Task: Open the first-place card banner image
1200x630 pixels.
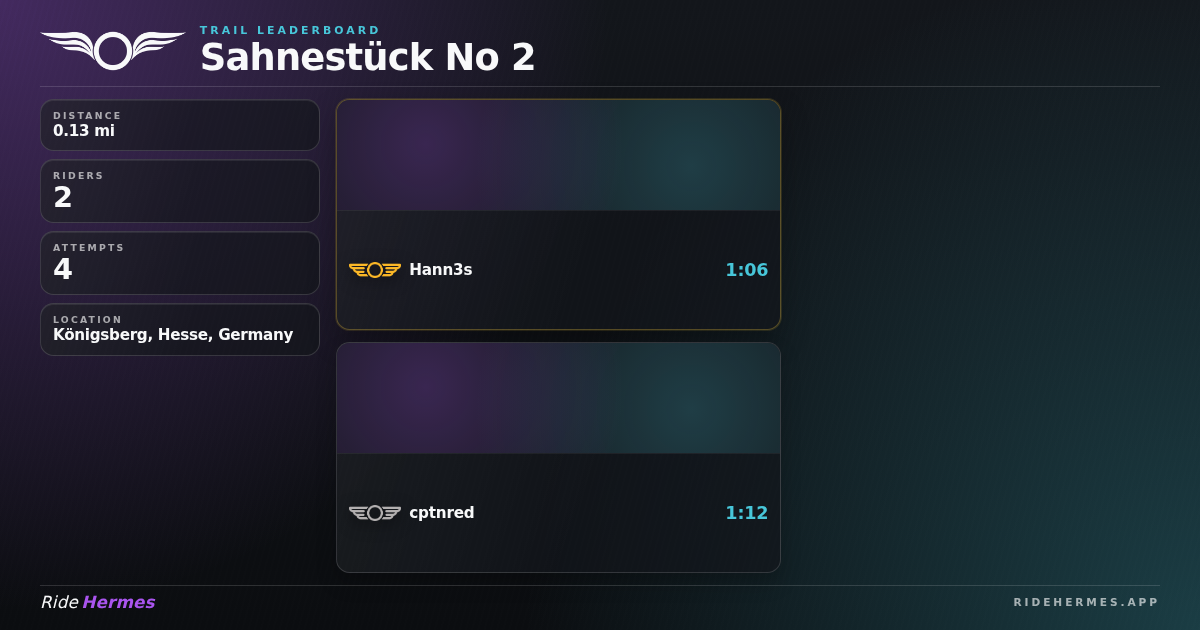Action: point(558,155)
